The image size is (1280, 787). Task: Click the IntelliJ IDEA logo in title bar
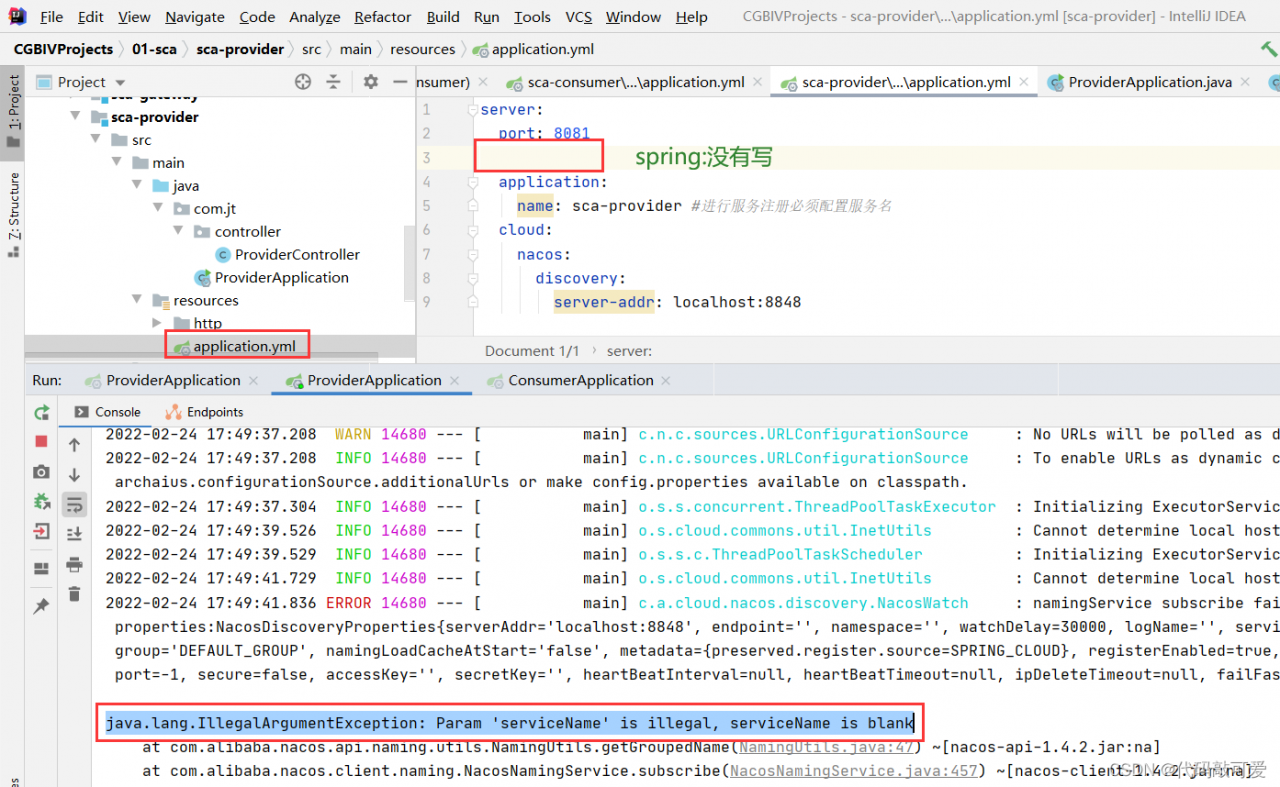[x=19, y=17]
